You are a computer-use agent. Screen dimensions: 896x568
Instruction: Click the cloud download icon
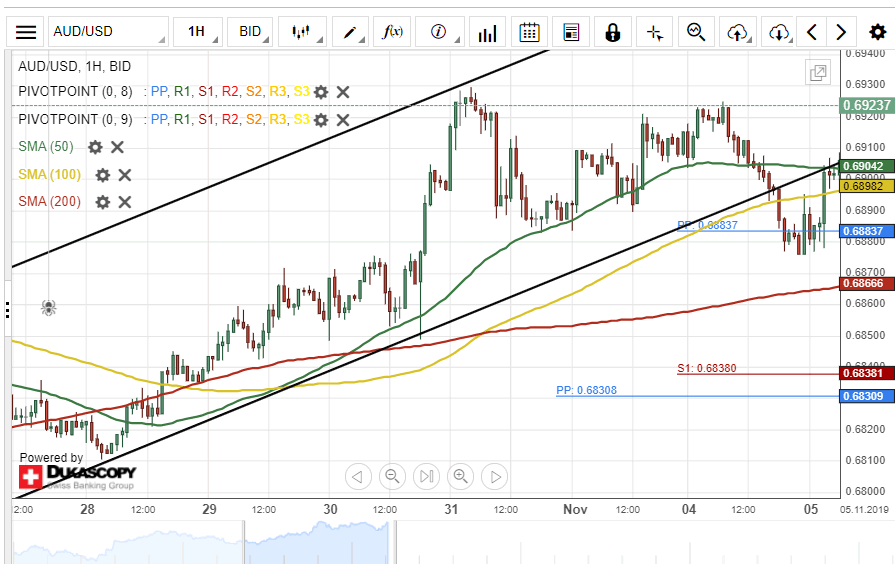coord(779,32)
